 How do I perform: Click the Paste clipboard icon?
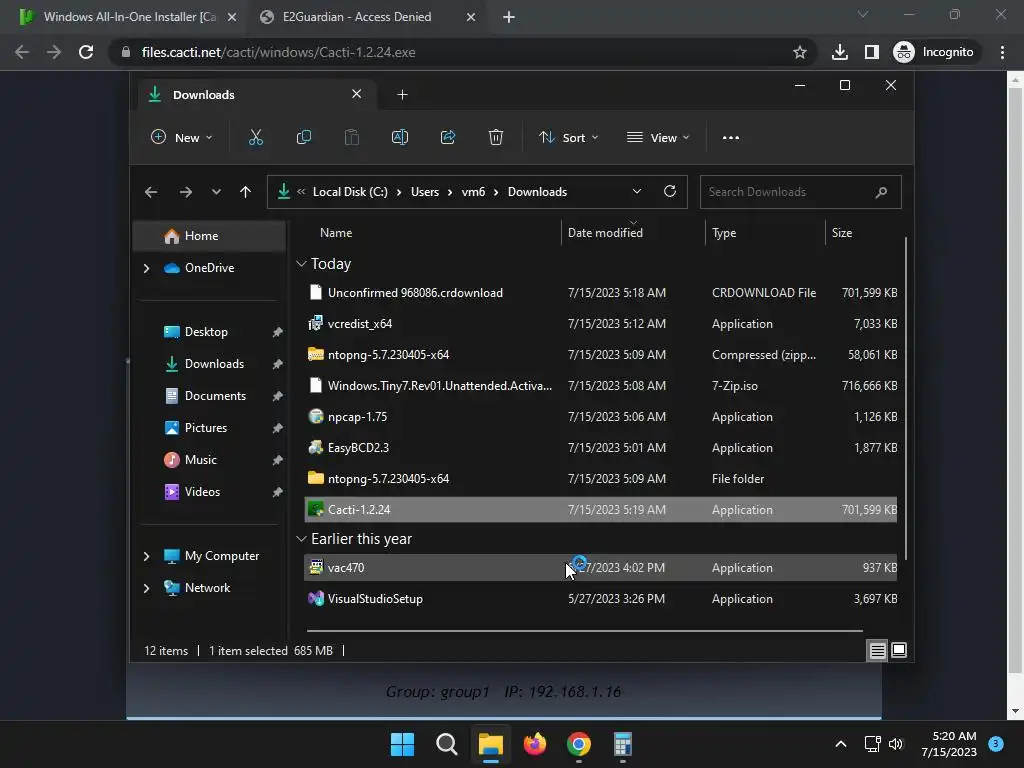tap(351, 138)
